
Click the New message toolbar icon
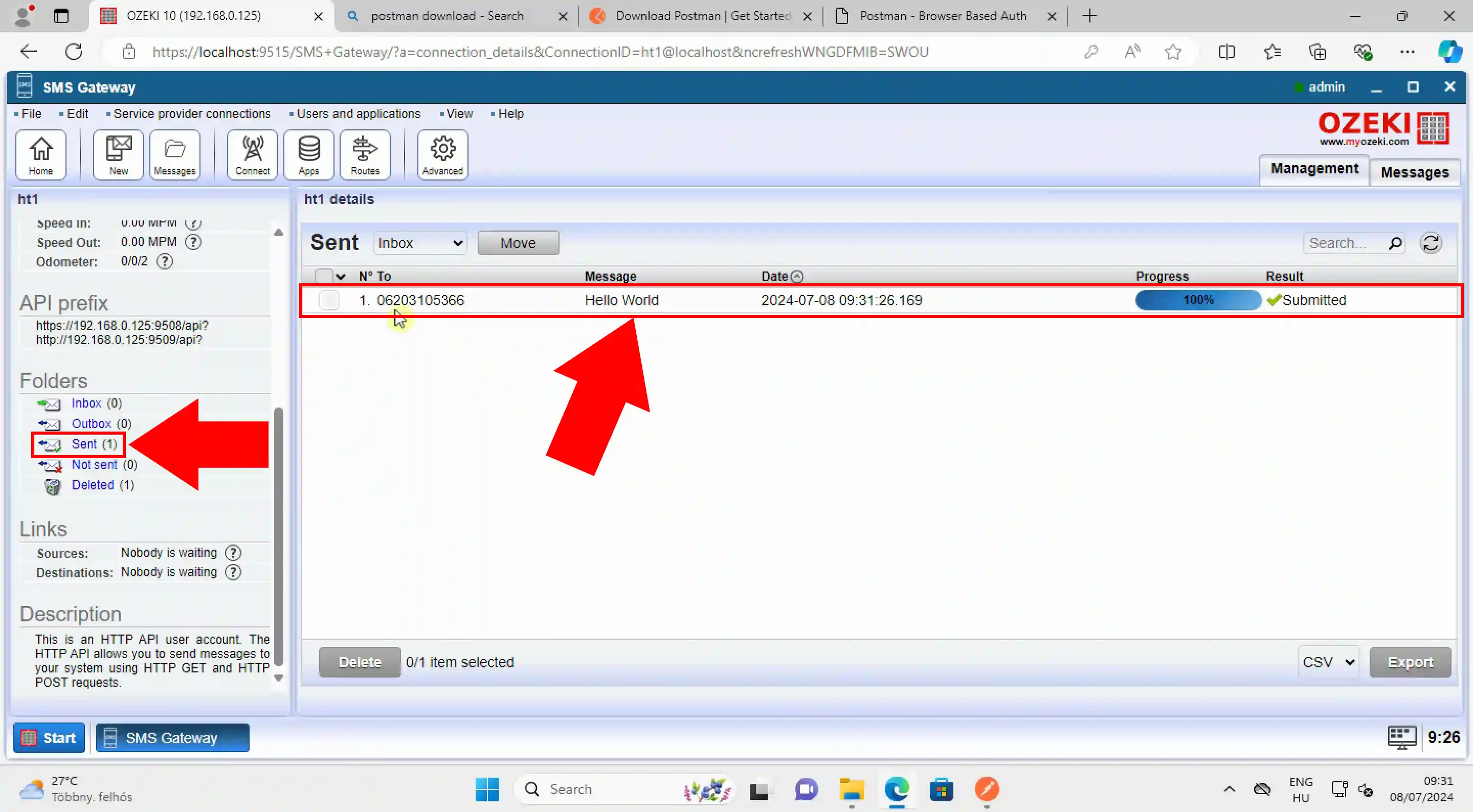118,155
